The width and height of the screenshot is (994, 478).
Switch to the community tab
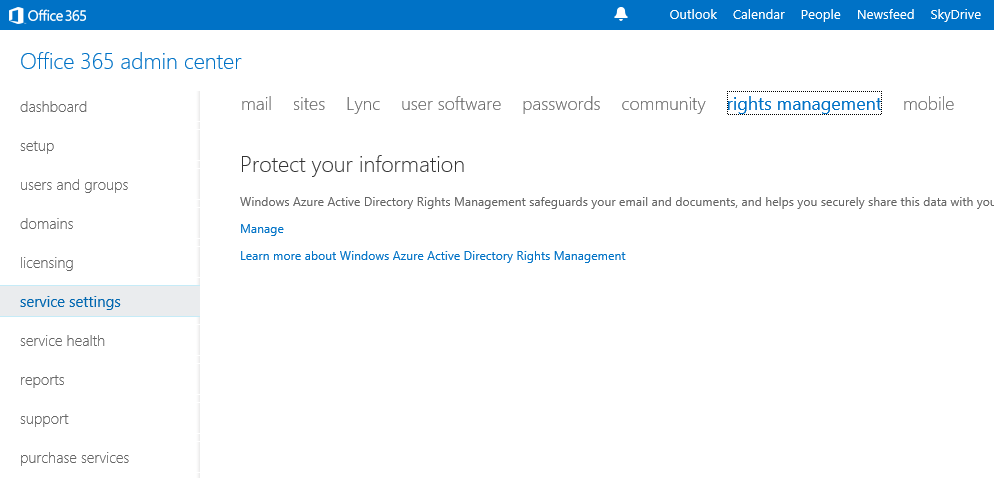(x=663, y=104)
